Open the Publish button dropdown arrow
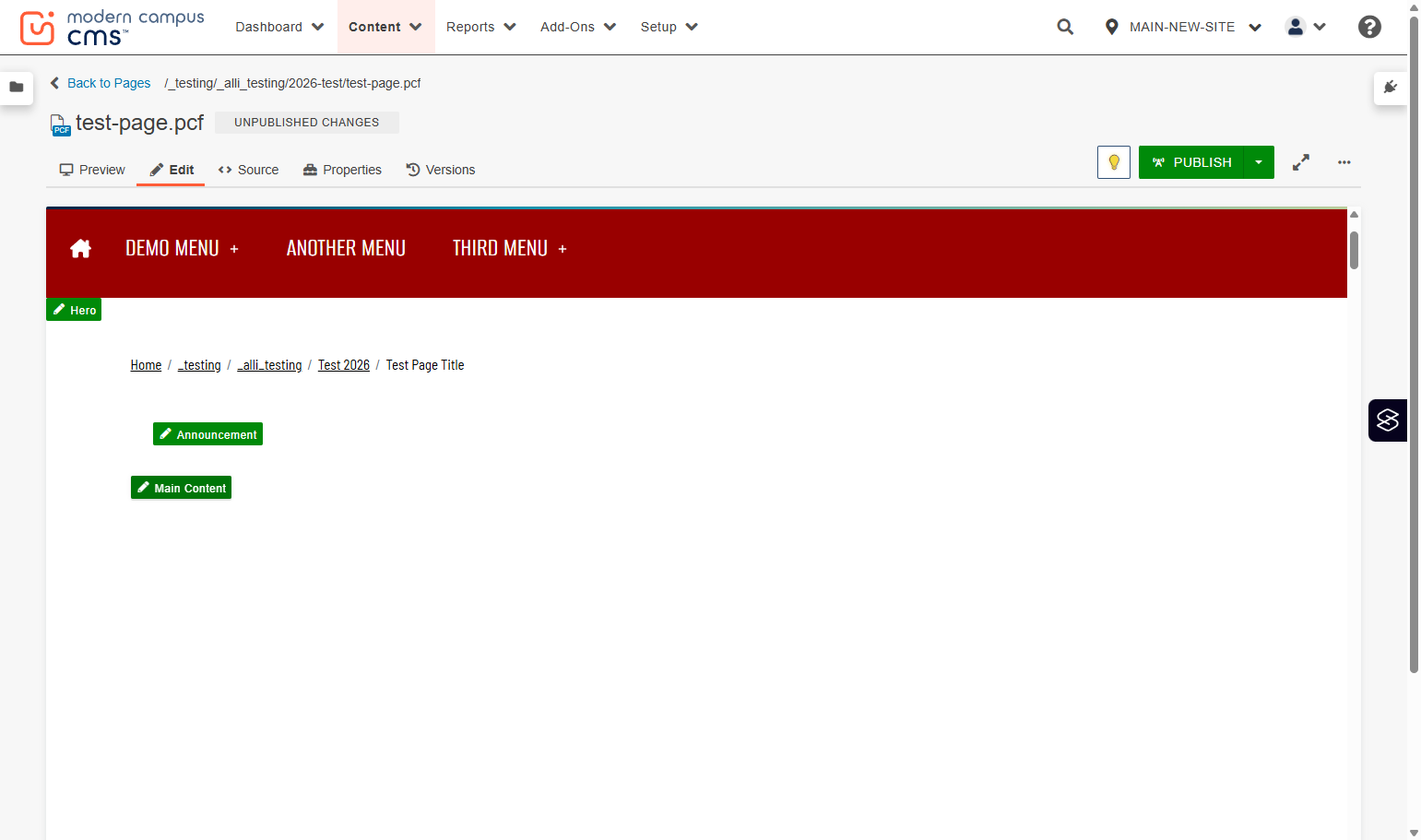The height and width of the screenshot is (840, 1421). [1259, 162]
